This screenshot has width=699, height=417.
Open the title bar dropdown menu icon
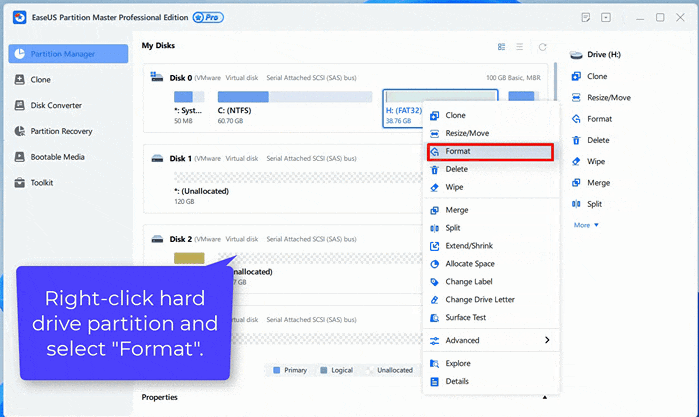[606, 17]
